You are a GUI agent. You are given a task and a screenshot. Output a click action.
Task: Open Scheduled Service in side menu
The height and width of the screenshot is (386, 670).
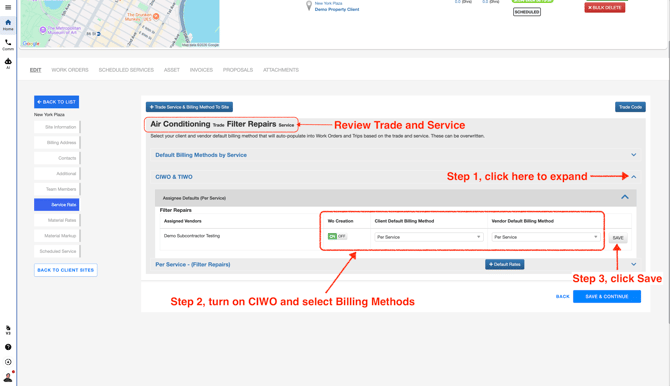(57, 251)
